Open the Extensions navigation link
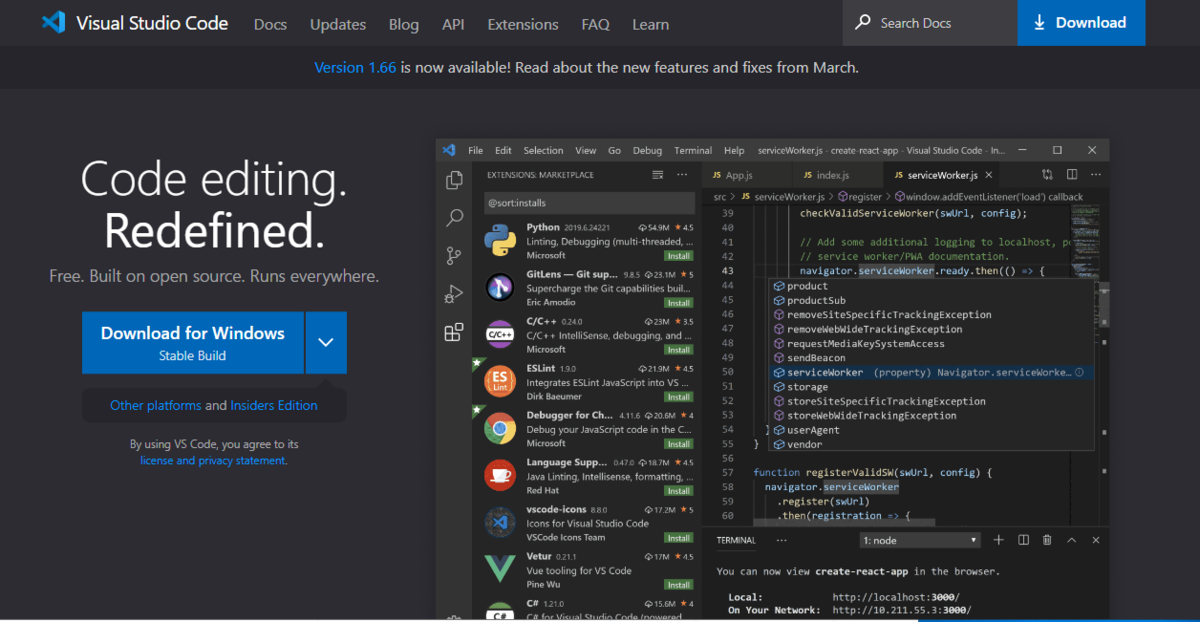The width and height of the screenshot is (1200, 622). (x=523, y=24)
